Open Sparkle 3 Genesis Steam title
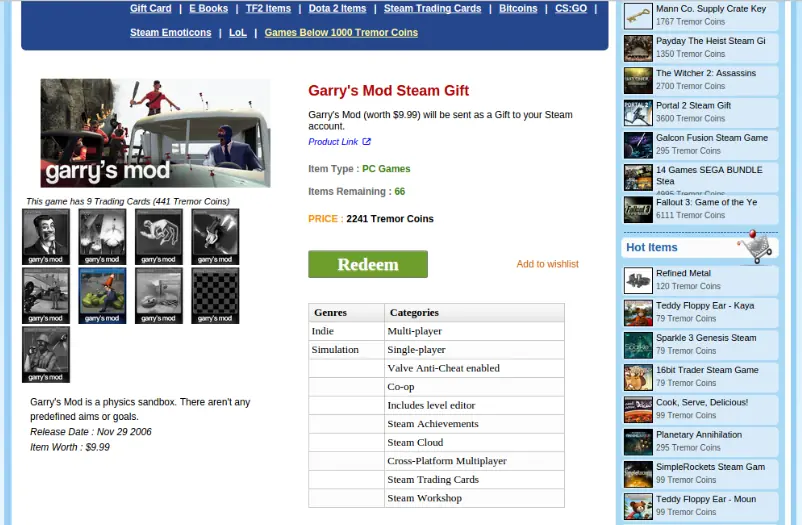The height and width of the screenshot is (525, 802). [706, 338]
